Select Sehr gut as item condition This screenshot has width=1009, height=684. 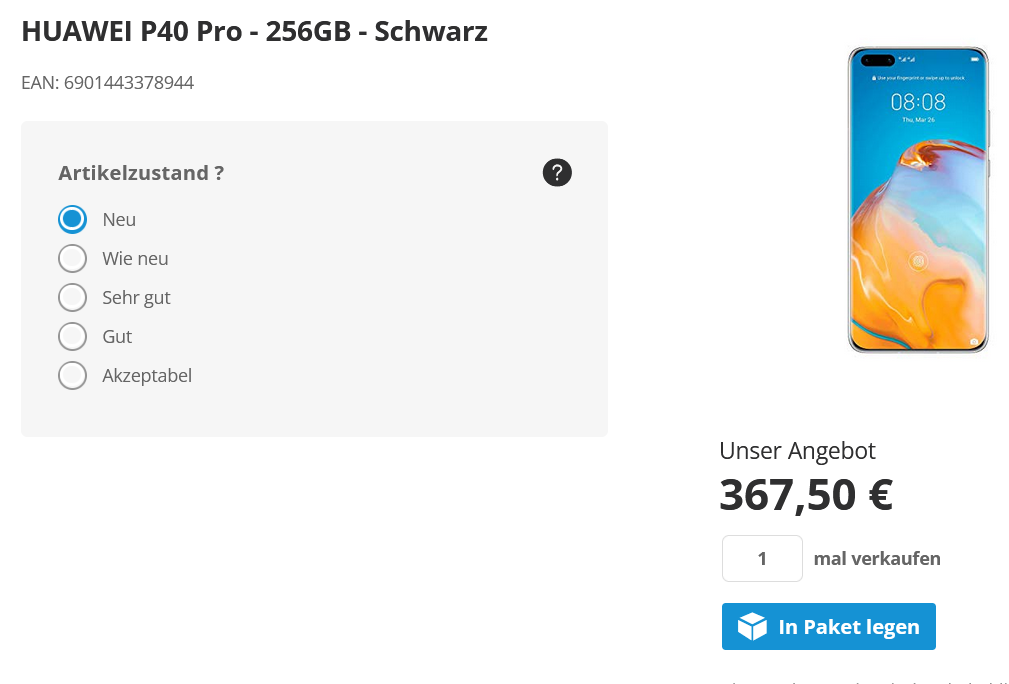tap(72, 297)
